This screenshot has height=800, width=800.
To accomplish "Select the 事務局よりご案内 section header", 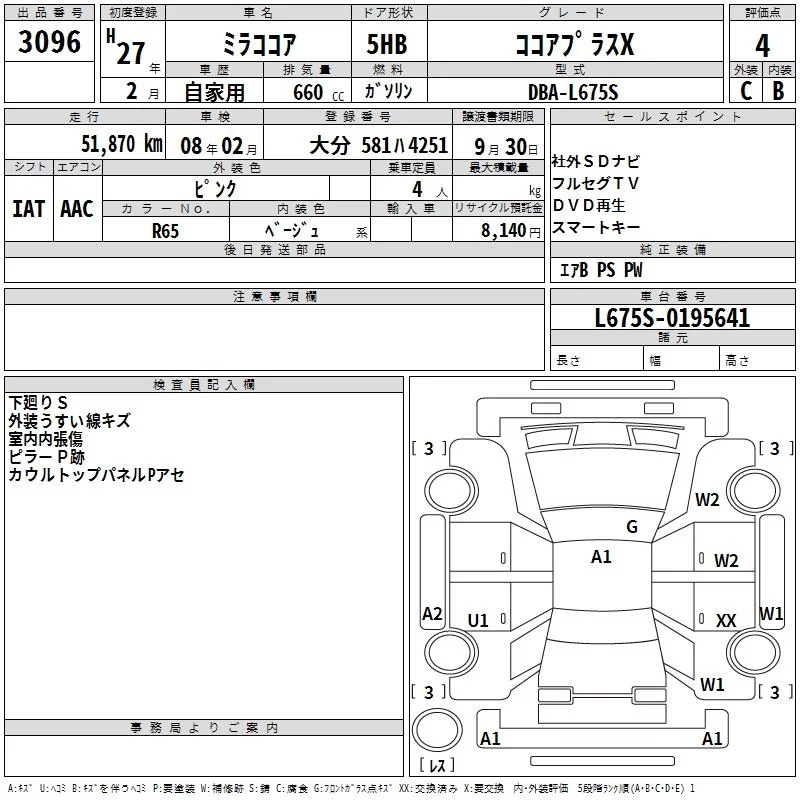I will point(204,728).
